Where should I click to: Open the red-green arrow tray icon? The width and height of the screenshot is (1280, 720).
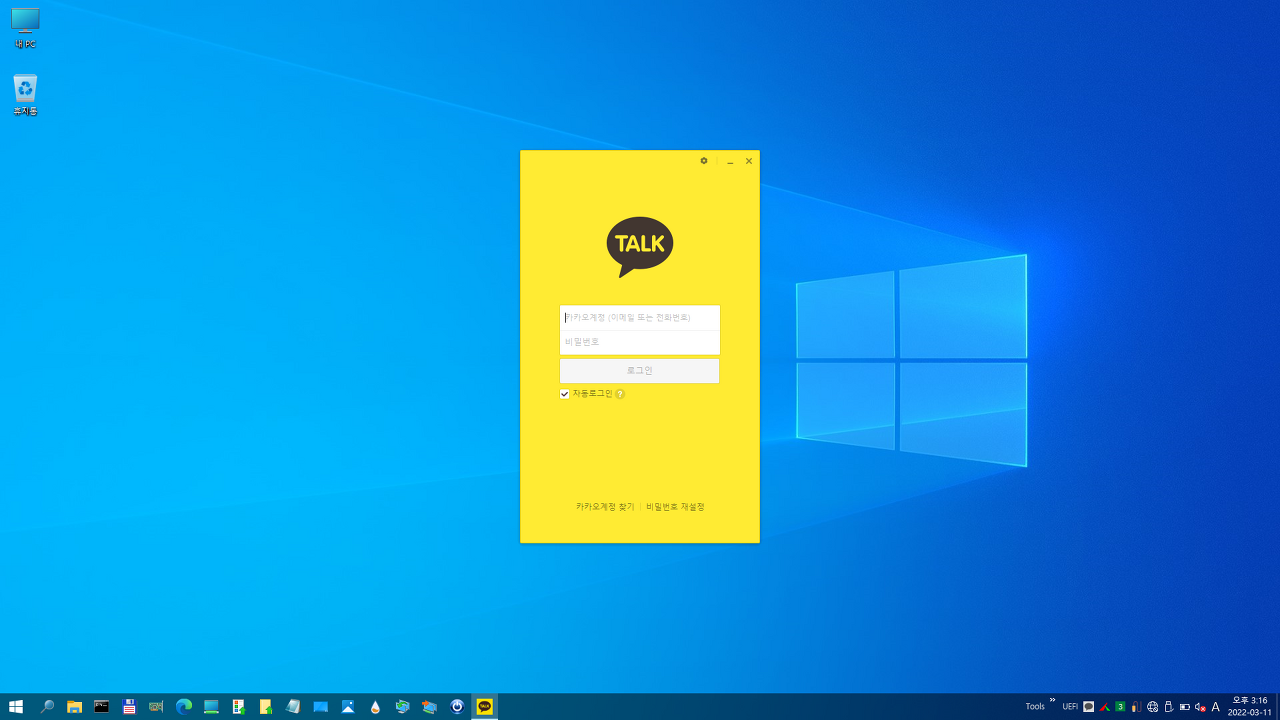(1105, 706)
